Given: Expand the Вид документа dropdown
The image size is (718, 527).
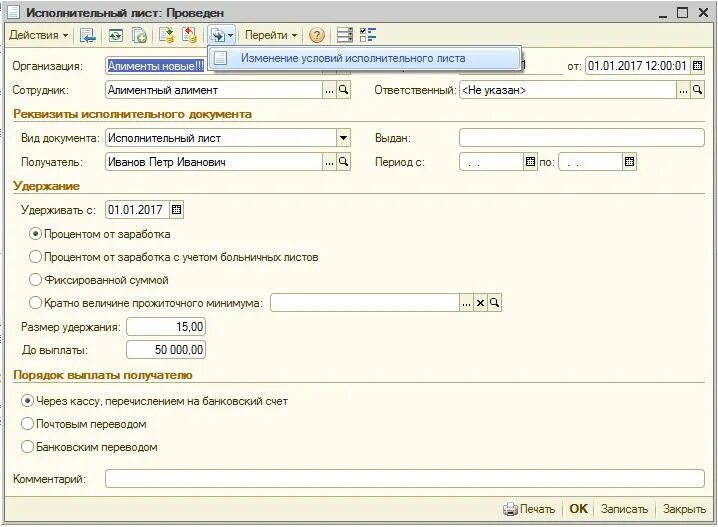Looking at the screenshot, I should pos(343,138).
